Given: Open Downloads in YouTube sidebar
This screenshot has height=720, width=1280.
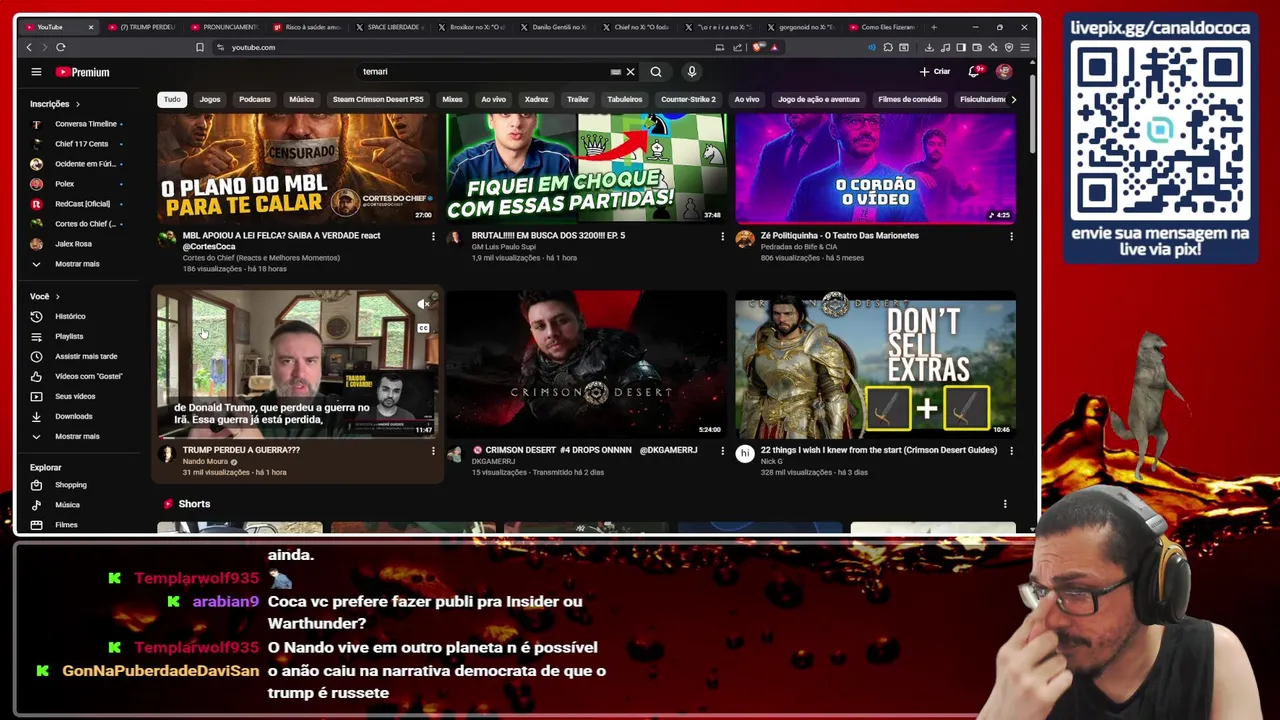Looking at the screenshot, I should tap(73, 416).
